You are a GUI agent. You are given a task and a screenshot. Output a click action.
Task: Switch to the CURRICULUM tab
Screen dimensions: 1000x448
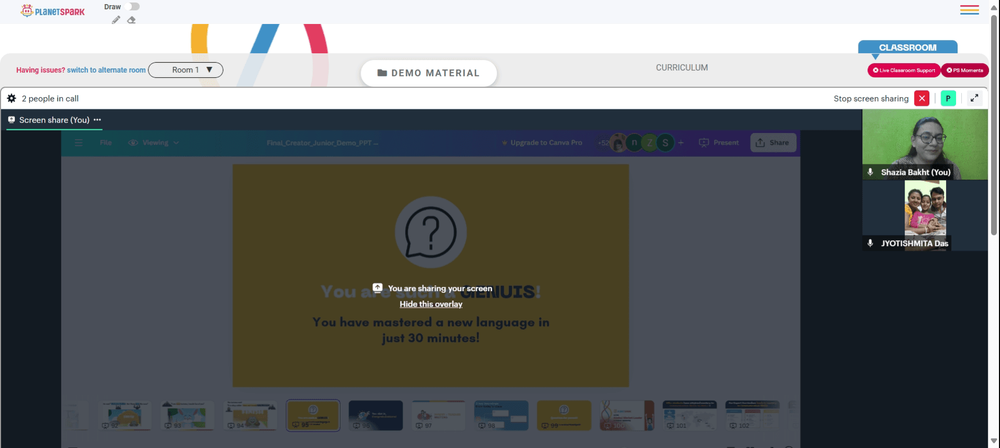point(682,68)
